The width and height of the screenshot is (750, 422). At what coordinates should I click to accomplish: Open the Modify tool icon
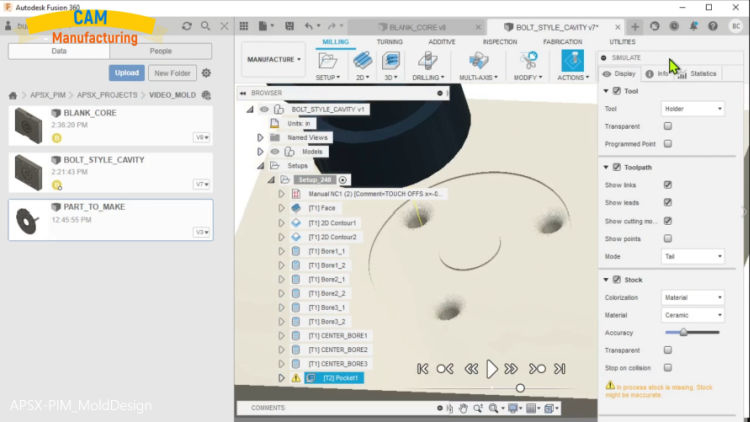(528, 61)
